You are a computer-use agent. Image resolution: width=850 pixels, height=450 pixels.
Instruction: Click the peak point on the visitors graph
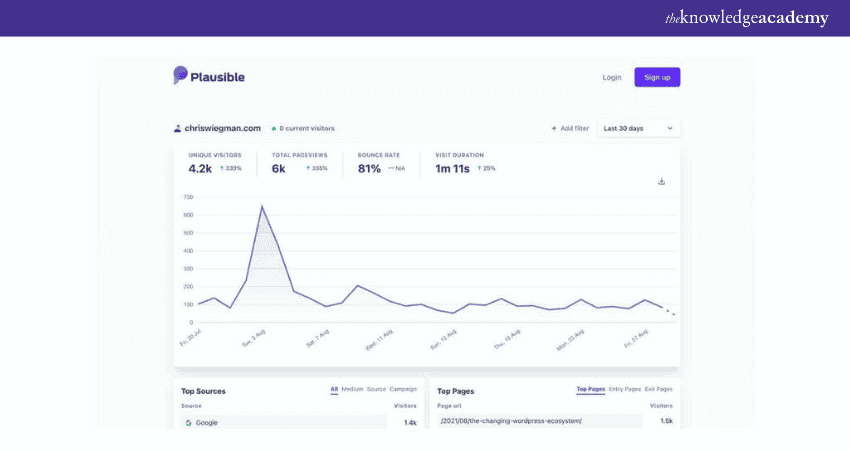(x=262, y=207)
